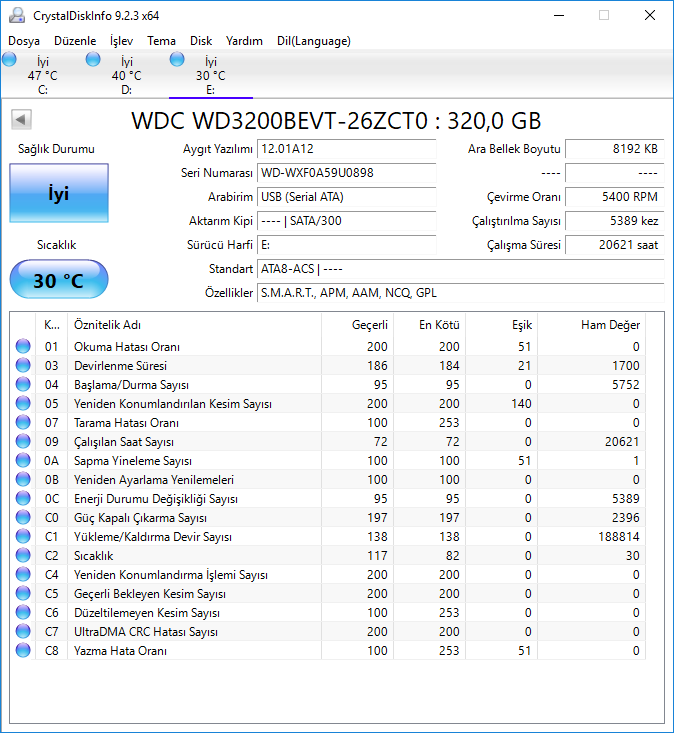
Task: Open the Düzenle menu
Action: pyautogui.click(x=75, y=41)
